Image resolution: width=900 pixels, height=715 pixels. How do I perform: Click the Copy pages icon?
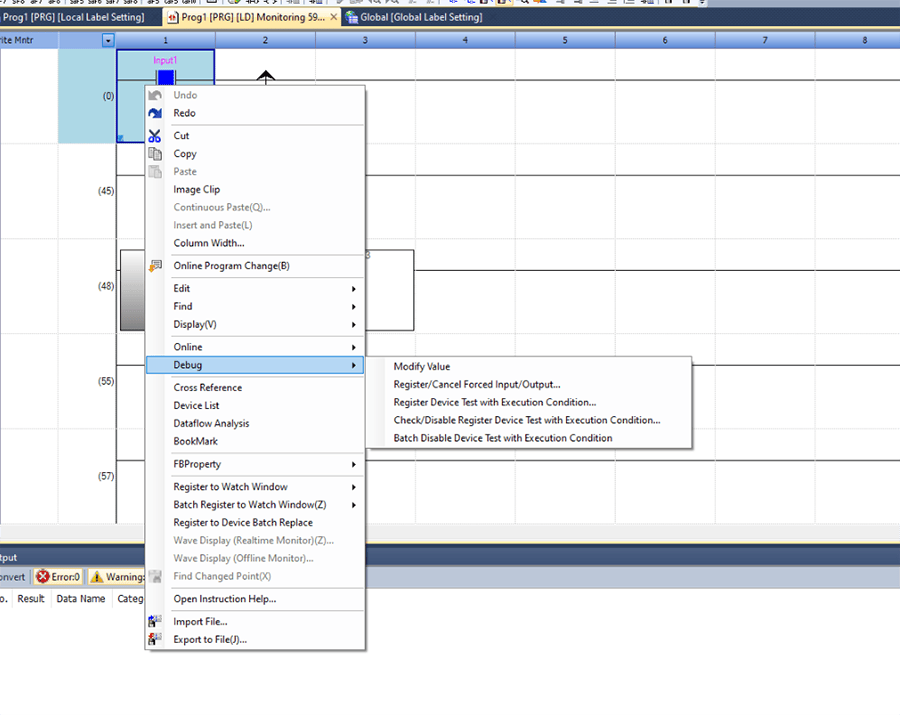click(155, 154)
